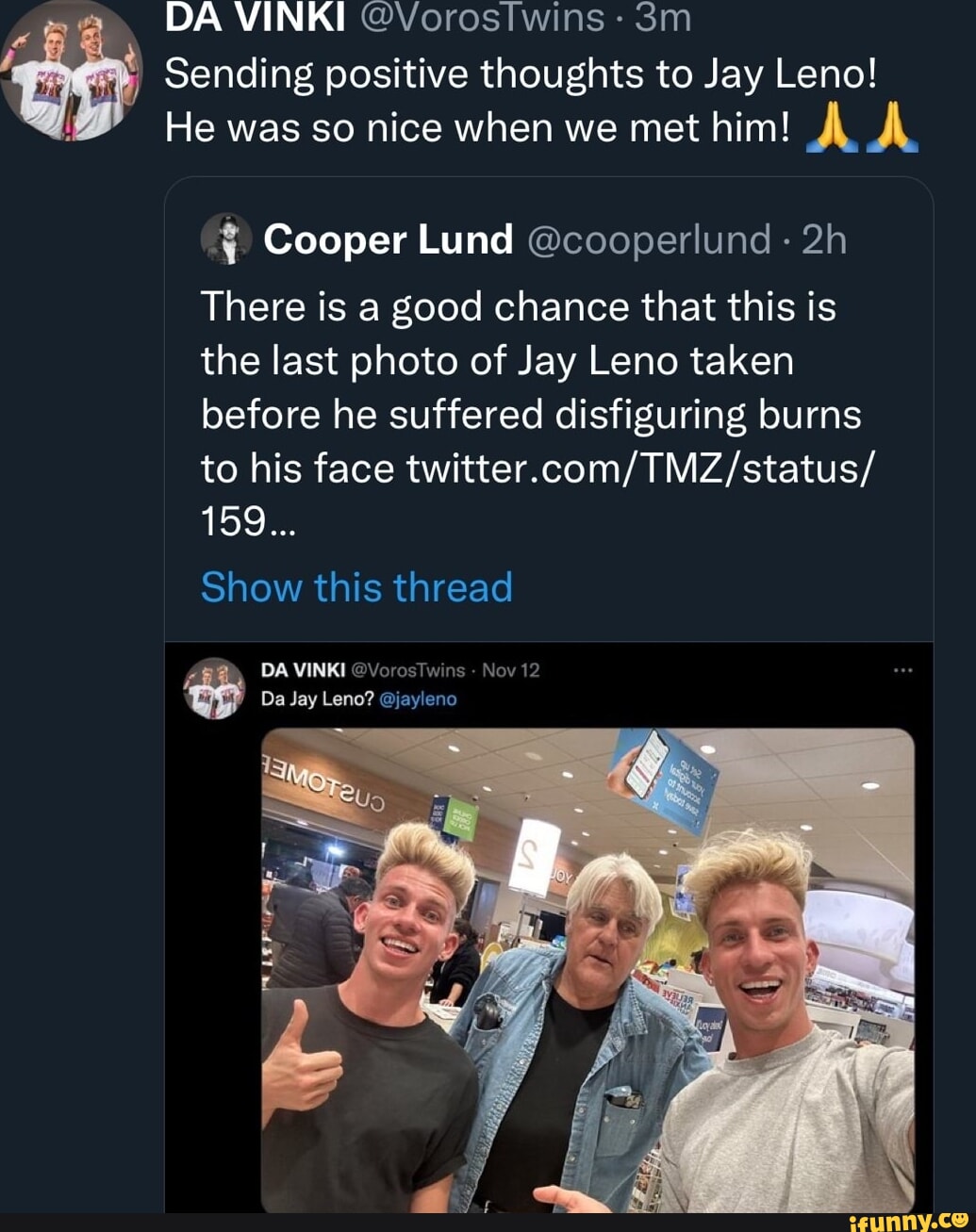
Task: Click the "Sending positive thoughts" tweet text
Action: tap(521, 74)
